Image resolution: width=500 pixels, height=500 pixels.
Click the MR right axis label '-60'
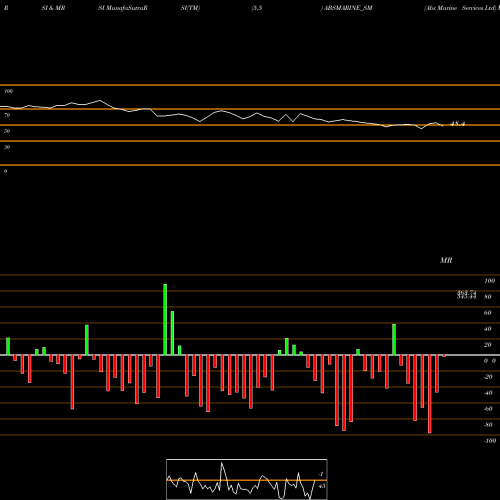(488, 409)
